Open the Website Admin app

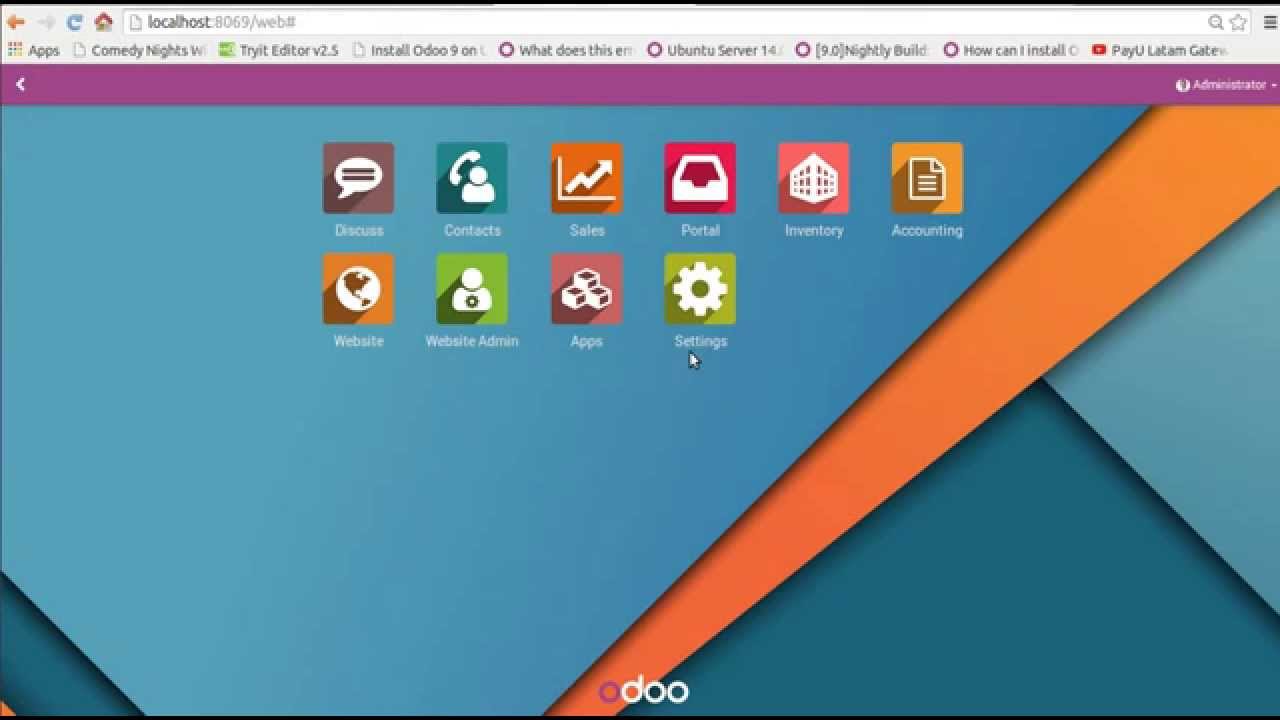tap(472, 289)
